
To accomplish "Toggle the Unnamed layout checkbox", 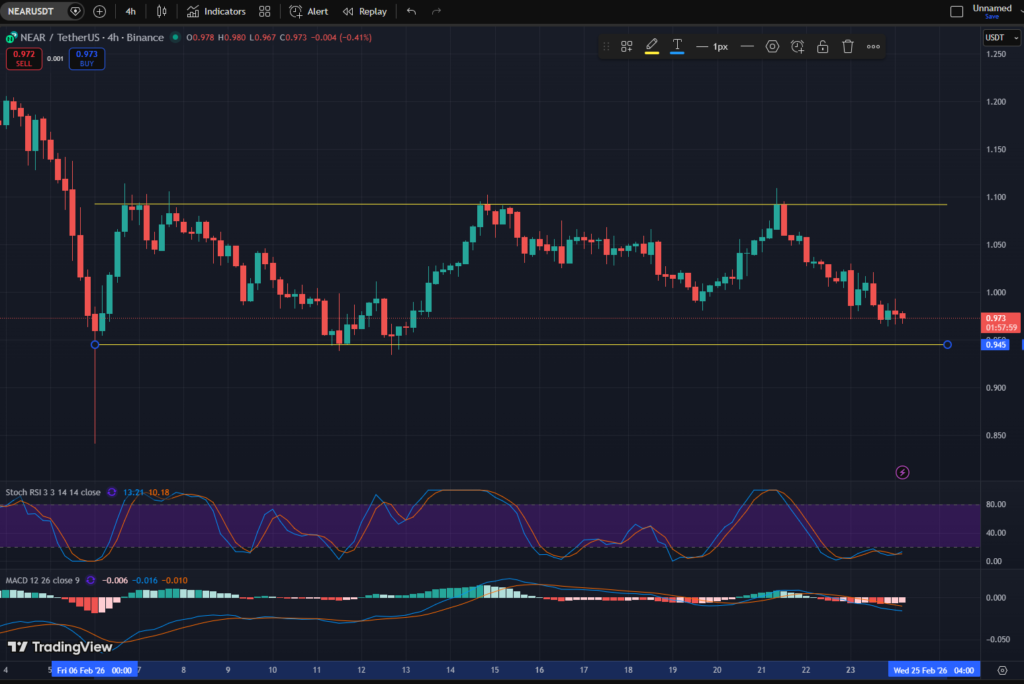I will [x=955, y=10].
